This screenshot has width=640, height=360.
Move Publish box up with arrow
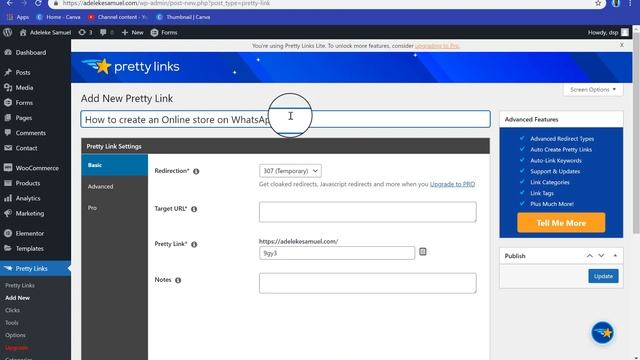pyautogui.click(x=589, y=256)
